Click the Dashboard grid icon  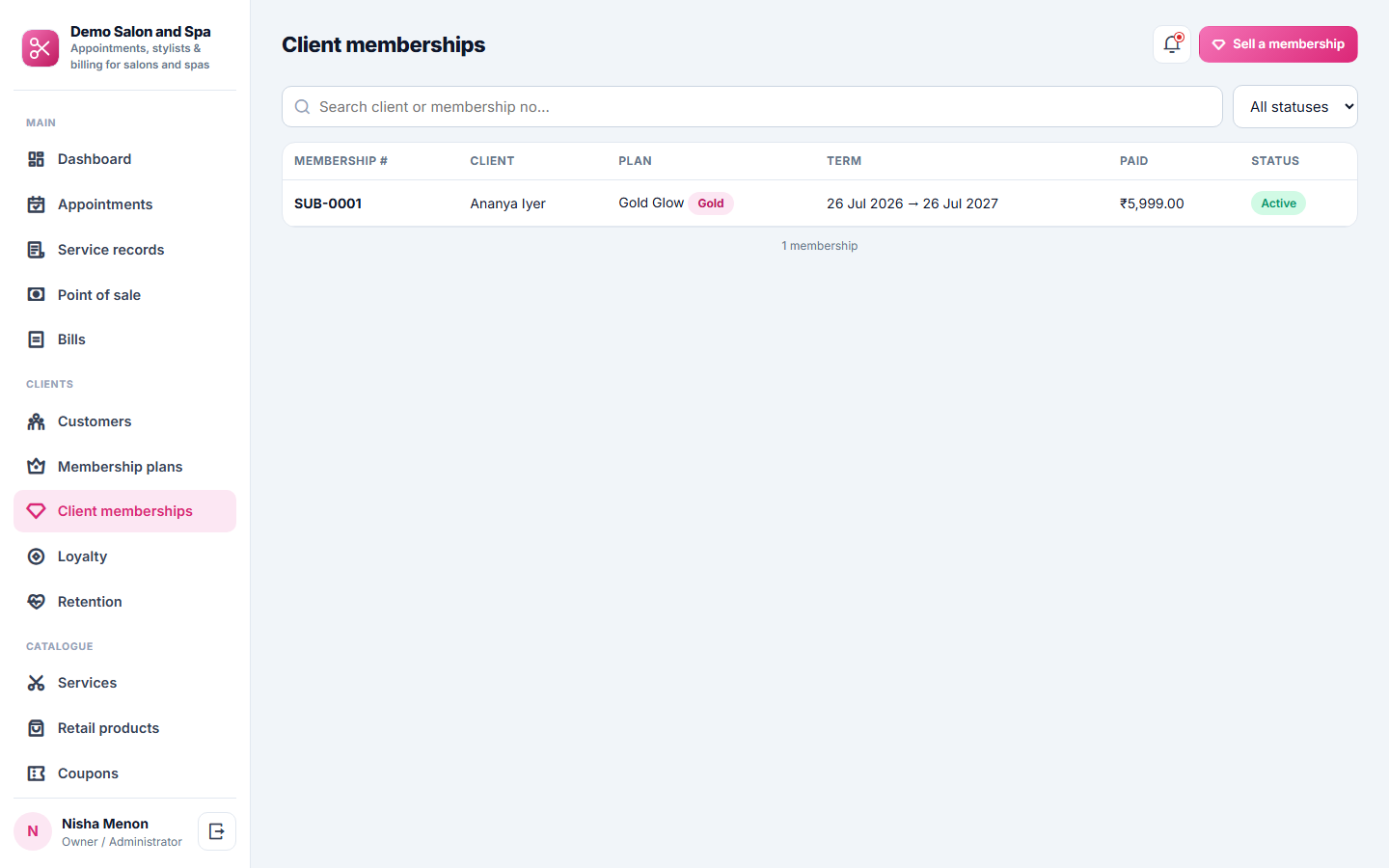pyautogui.click(x=37, y=159)
